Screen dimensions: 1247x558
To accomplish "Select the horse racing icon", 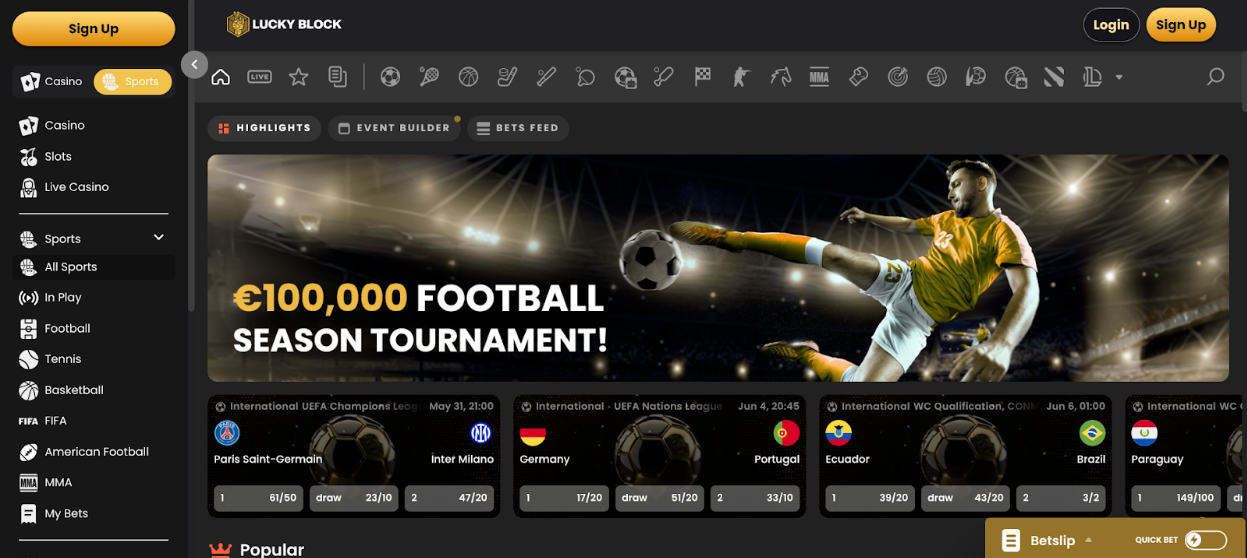I will (780, 77).
